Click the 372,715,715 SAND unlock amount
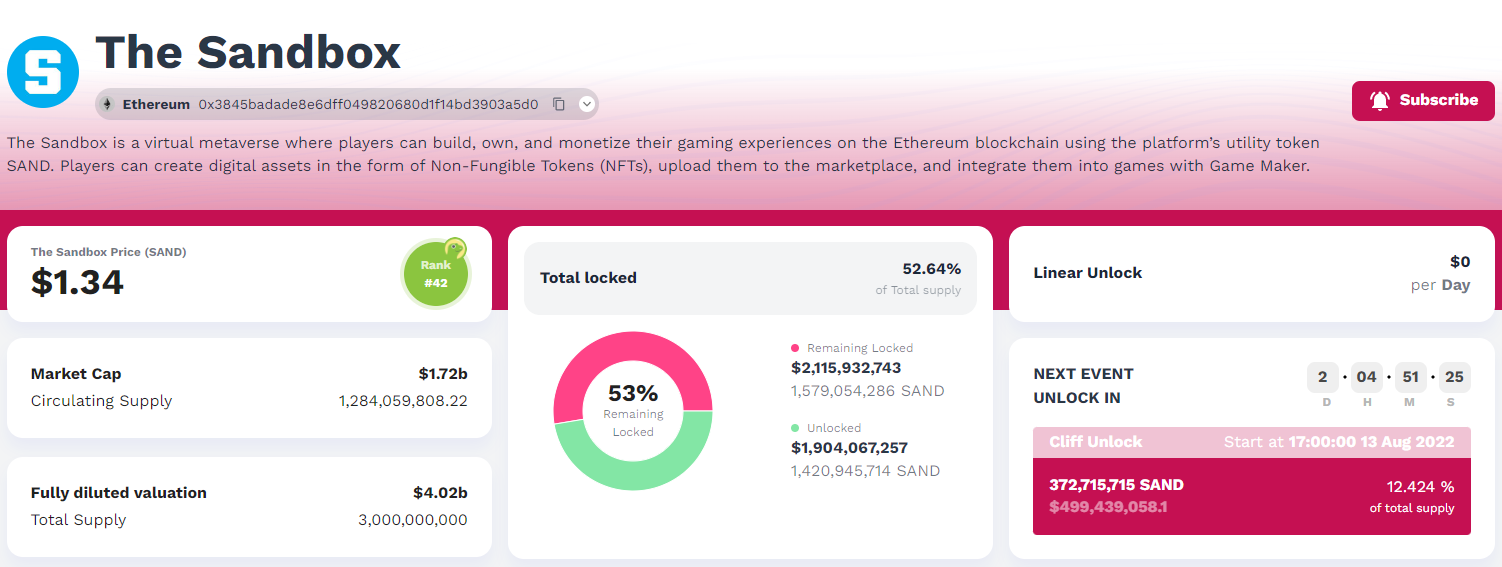1502x567 pixels. pyautogui.click(x=1116, y=485)
